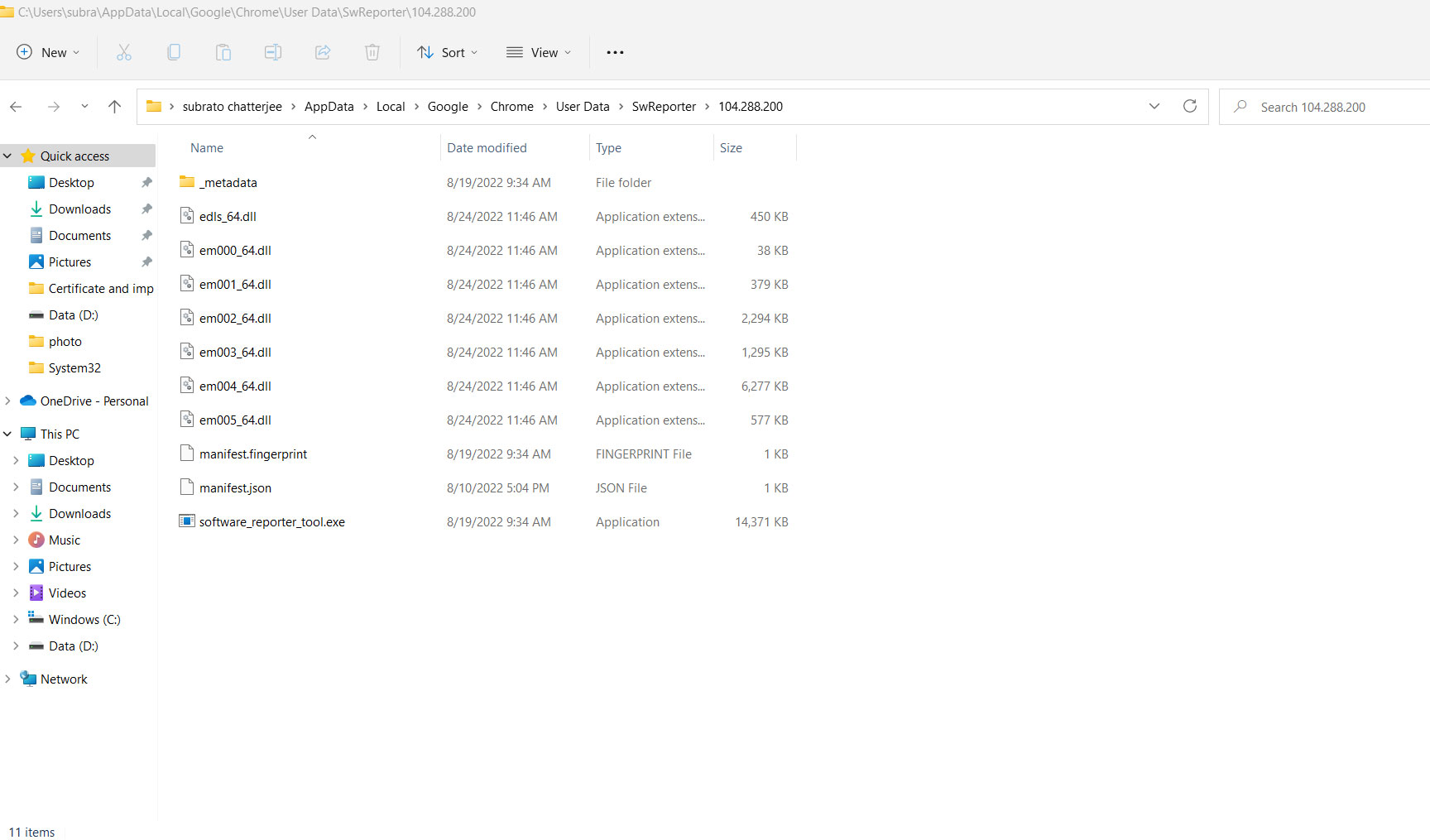Click the Copy icon in toolbar
Screen dimensions: 1430x840
(174, 52)
